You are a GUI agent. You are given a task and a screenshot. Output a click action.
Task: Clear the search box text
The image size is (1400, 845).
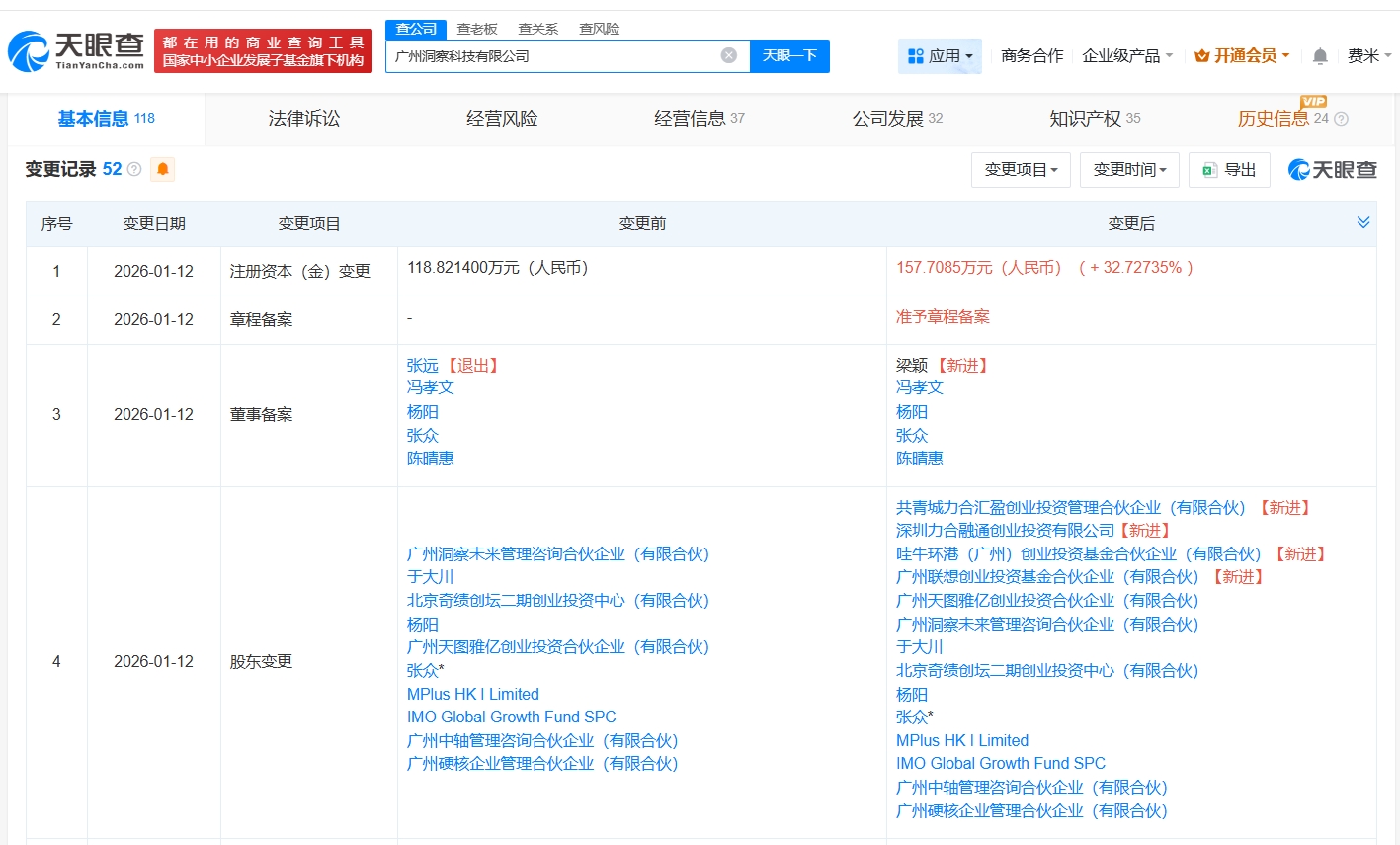[729, 55]
